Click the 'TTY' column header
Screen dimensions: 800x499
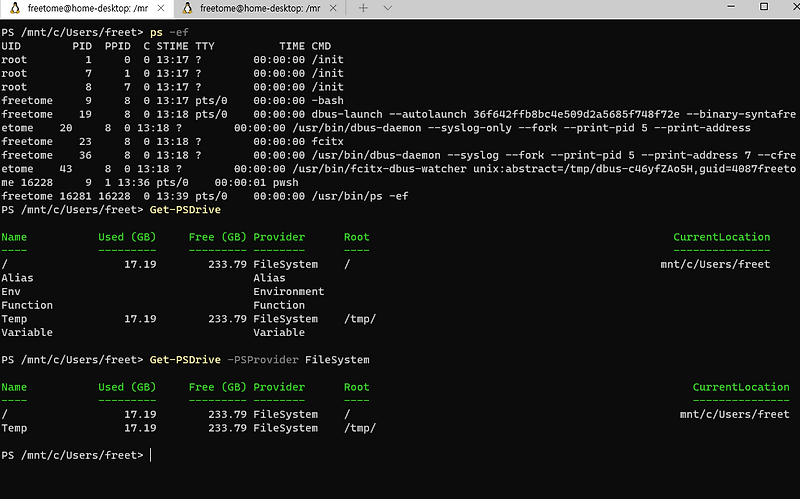tap(205, 46)
